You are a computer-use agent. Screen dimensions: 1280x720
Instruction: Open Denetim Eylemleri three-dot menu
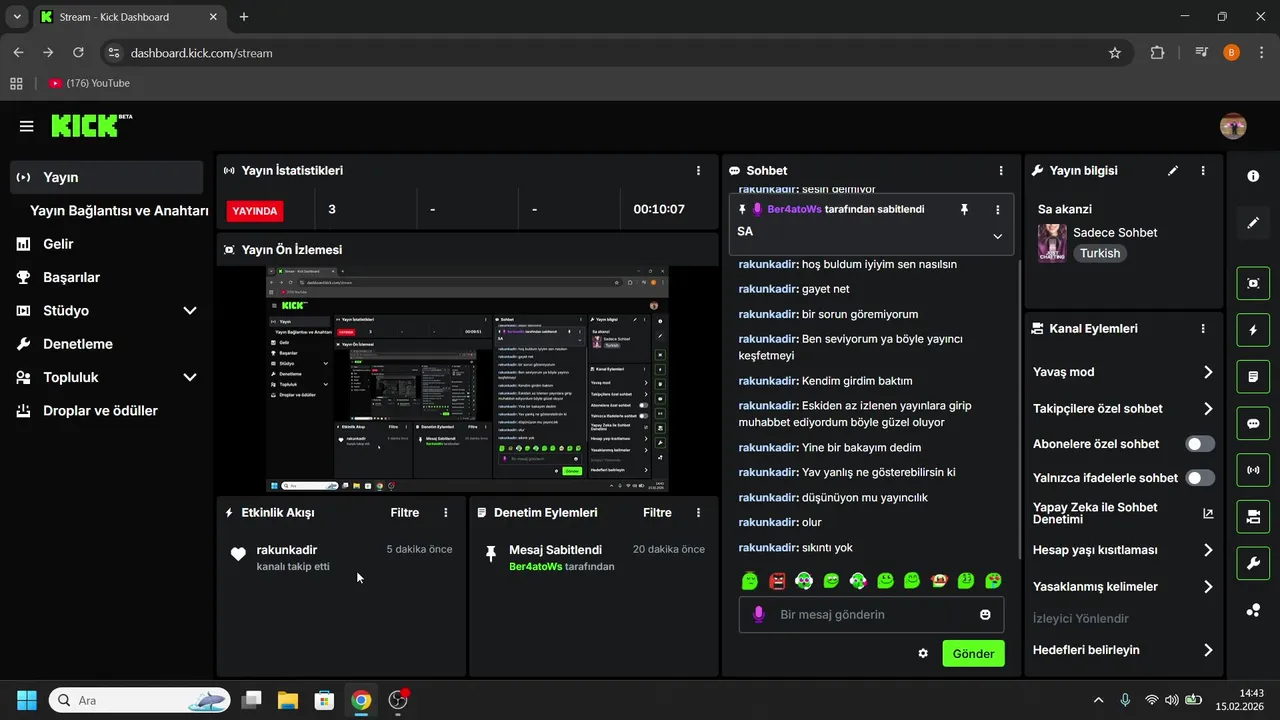(698, 512)
